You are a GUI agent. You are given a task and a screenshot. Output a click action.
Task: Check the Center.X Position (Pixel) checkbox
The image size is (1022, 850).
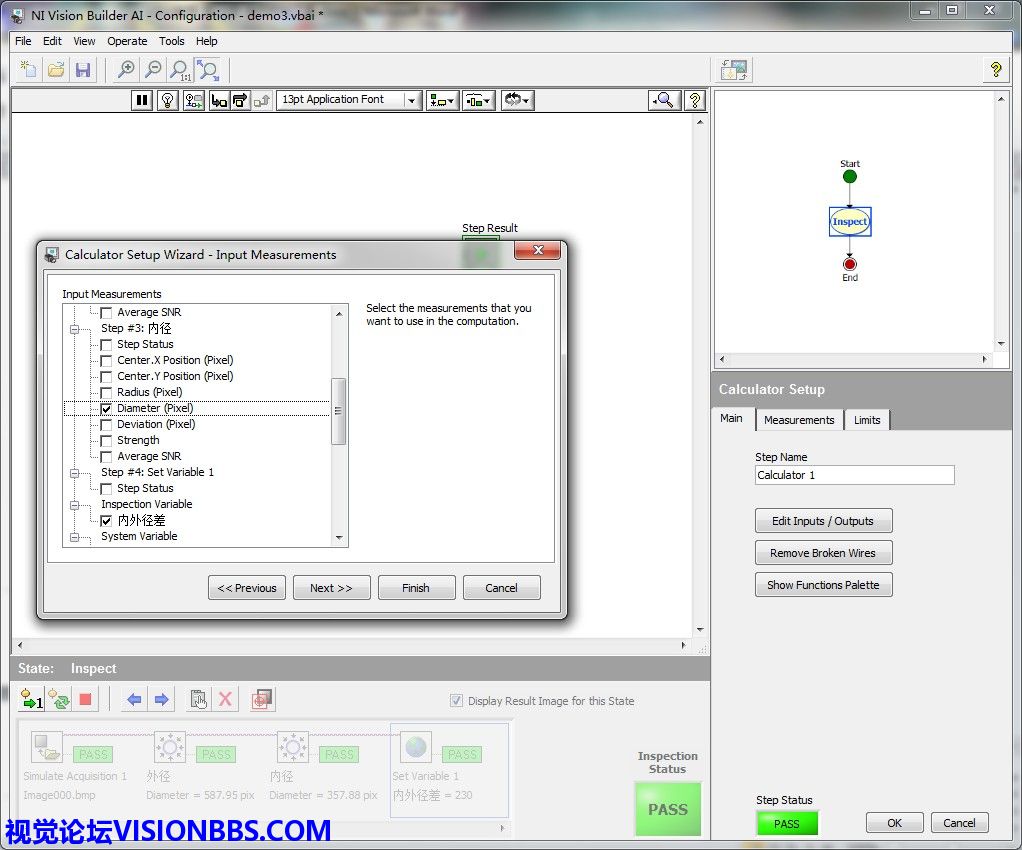click(106, 360)
